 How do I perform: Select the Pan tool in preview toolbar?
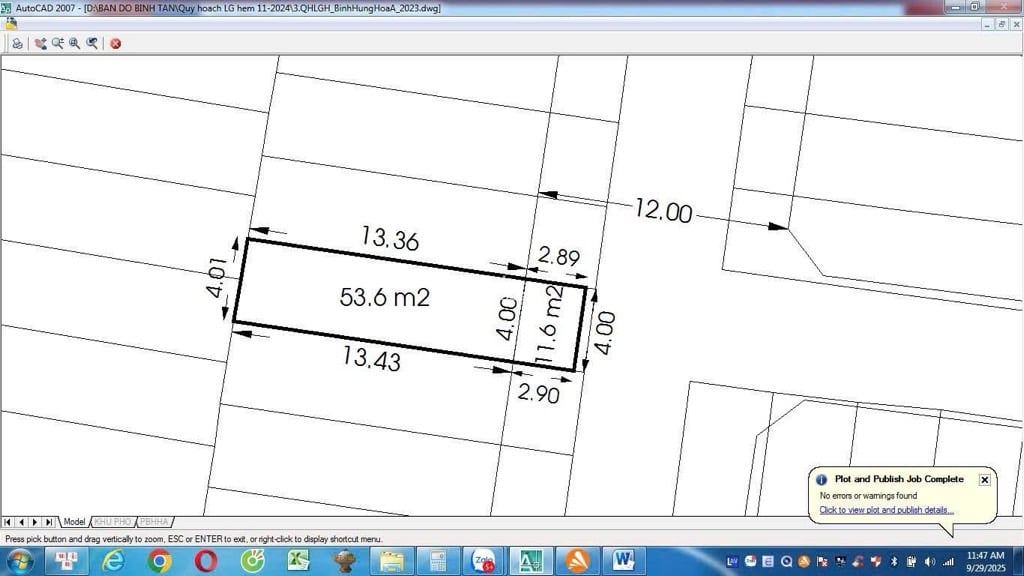40,43
